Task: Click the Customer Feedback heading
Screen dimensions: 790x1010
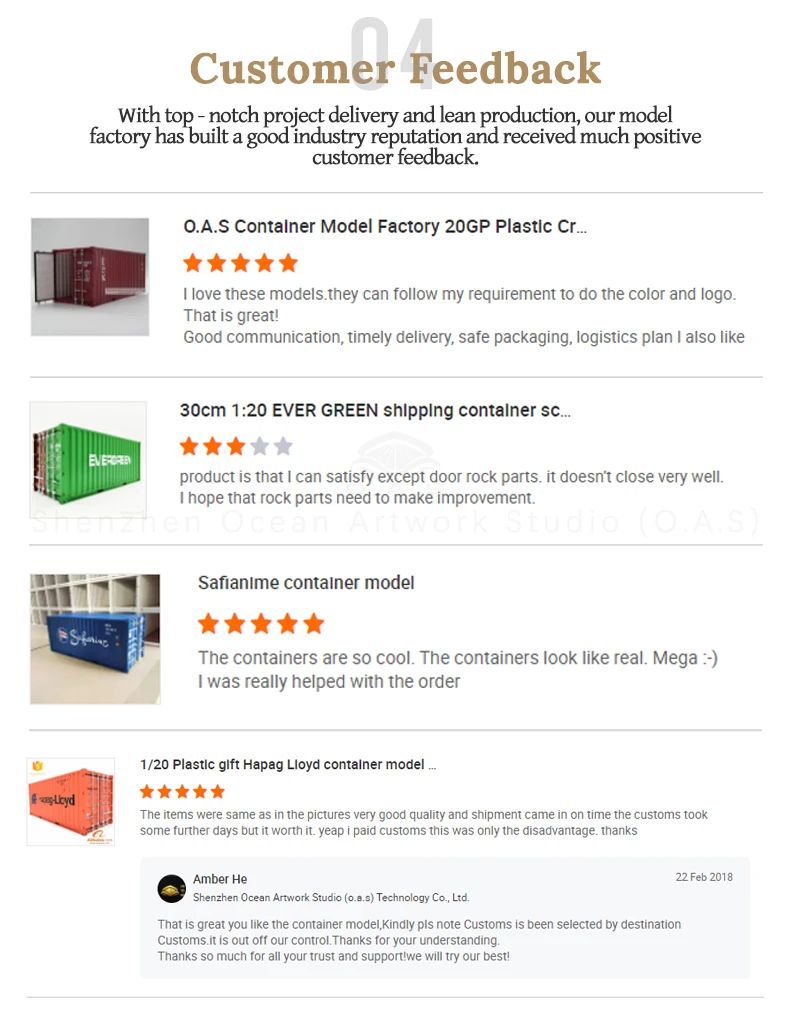Action: [396, 68]
